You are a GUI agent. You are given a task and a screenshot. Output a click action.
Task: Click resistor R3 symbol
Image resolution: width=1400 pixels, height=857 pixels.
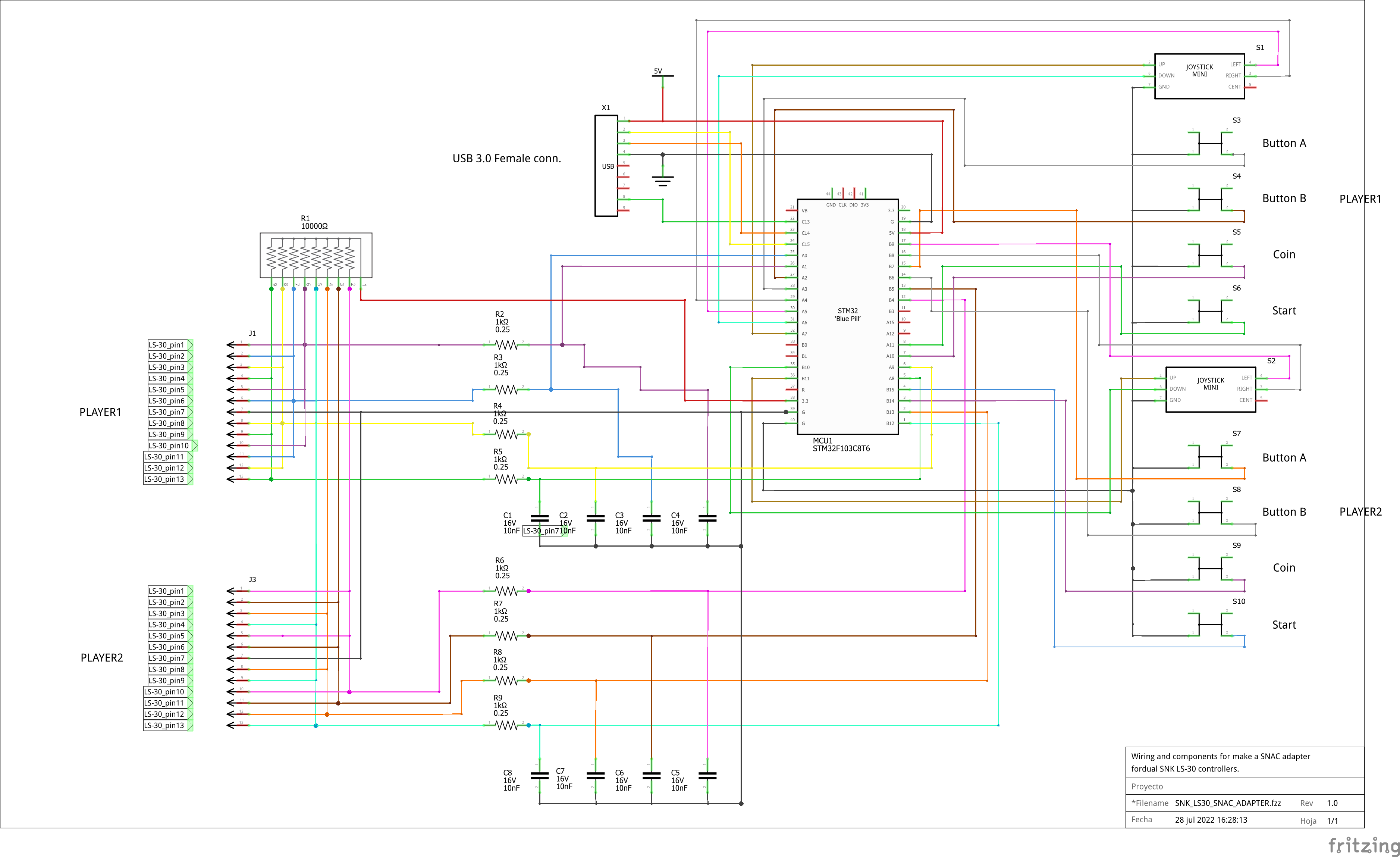click(x=506, y=389)
